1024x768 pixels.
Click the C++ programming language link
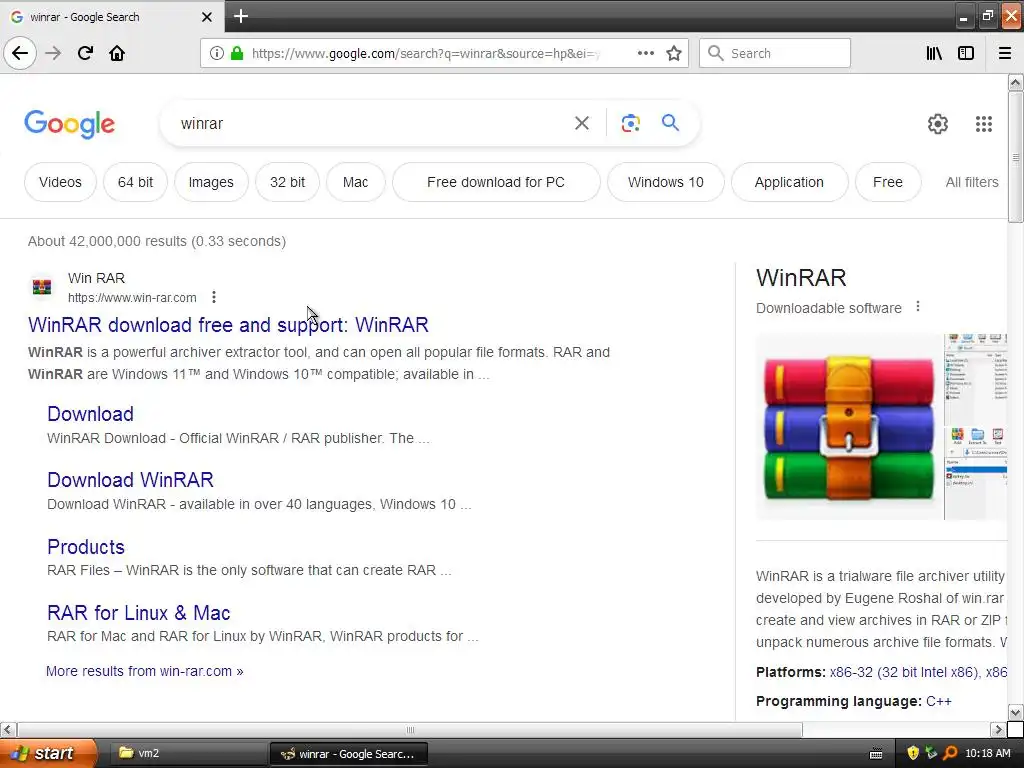pos(938,701)
